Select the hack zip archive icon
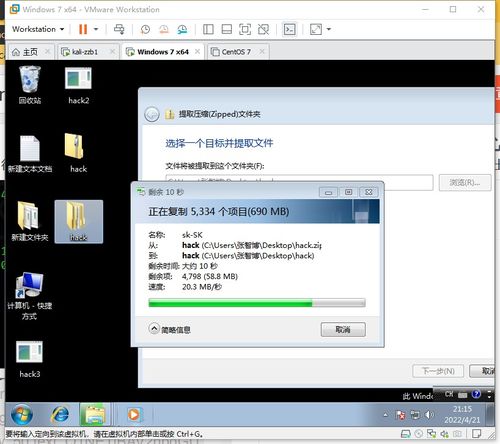This screenshot has width=500, height=444. tap(78, 153)
